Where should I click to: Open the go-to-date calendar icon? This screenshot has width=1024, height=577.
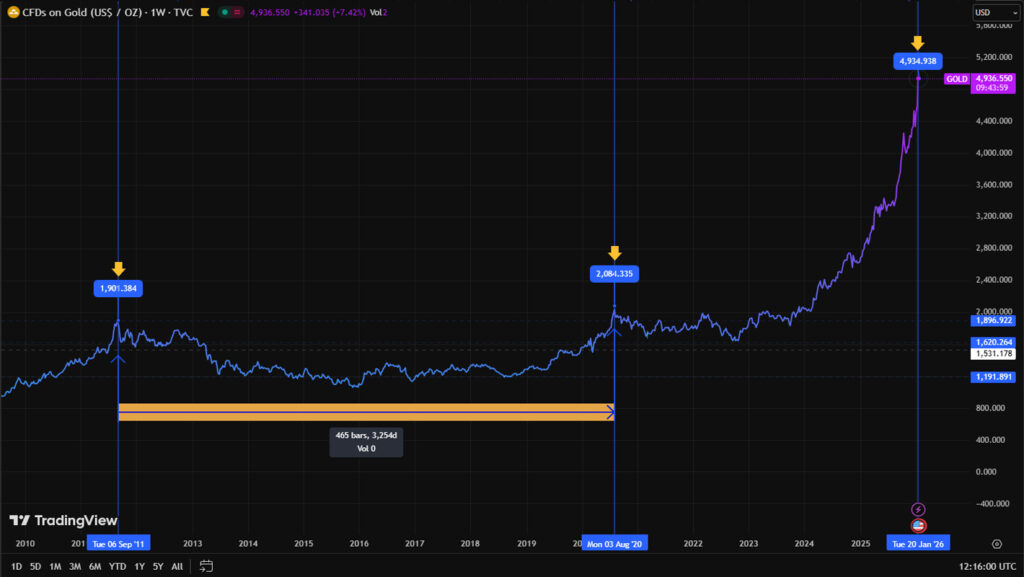[x=206, y=566]
